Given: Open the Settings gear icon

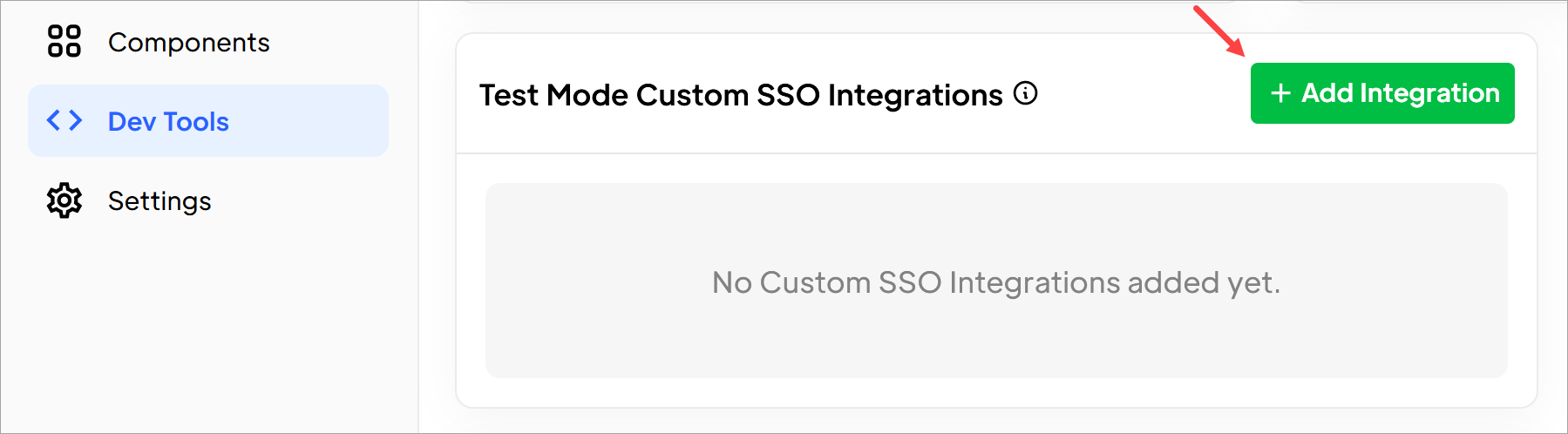Looking at the screenshot, I should click(x=64, y=200).
